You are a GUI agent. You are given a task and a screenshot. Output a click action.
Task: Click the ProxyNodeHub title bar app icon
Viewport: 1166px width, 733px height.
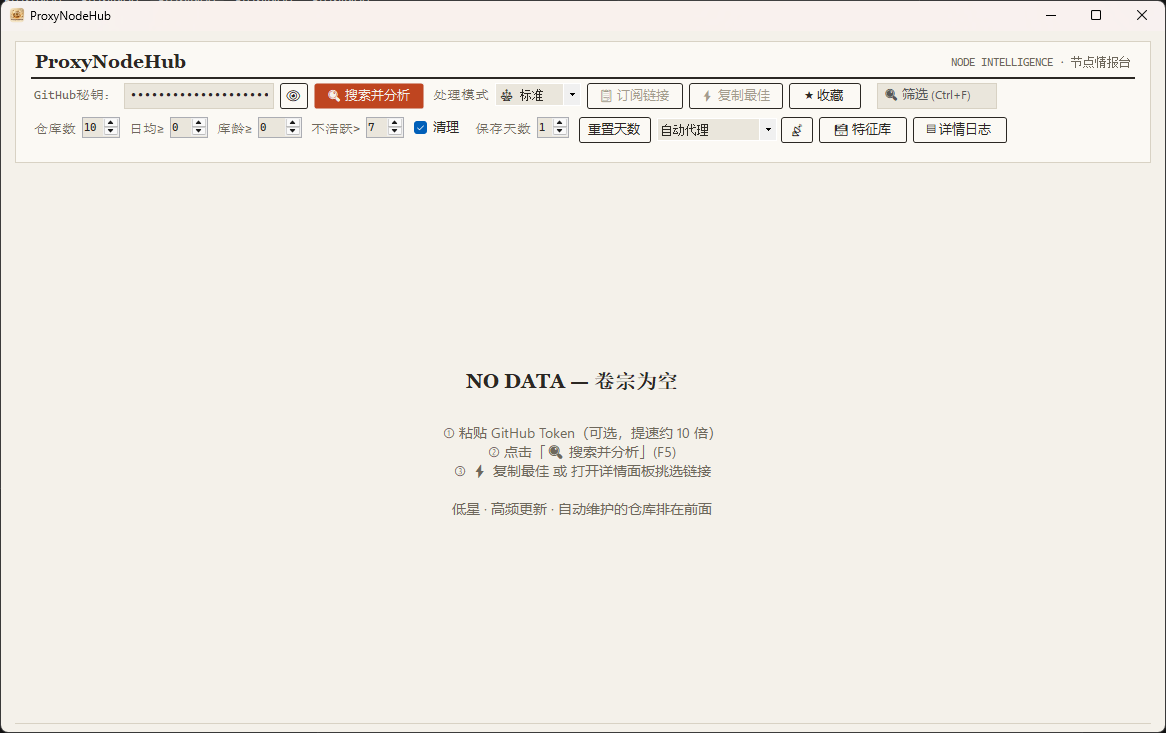click(x=16, y=15)
